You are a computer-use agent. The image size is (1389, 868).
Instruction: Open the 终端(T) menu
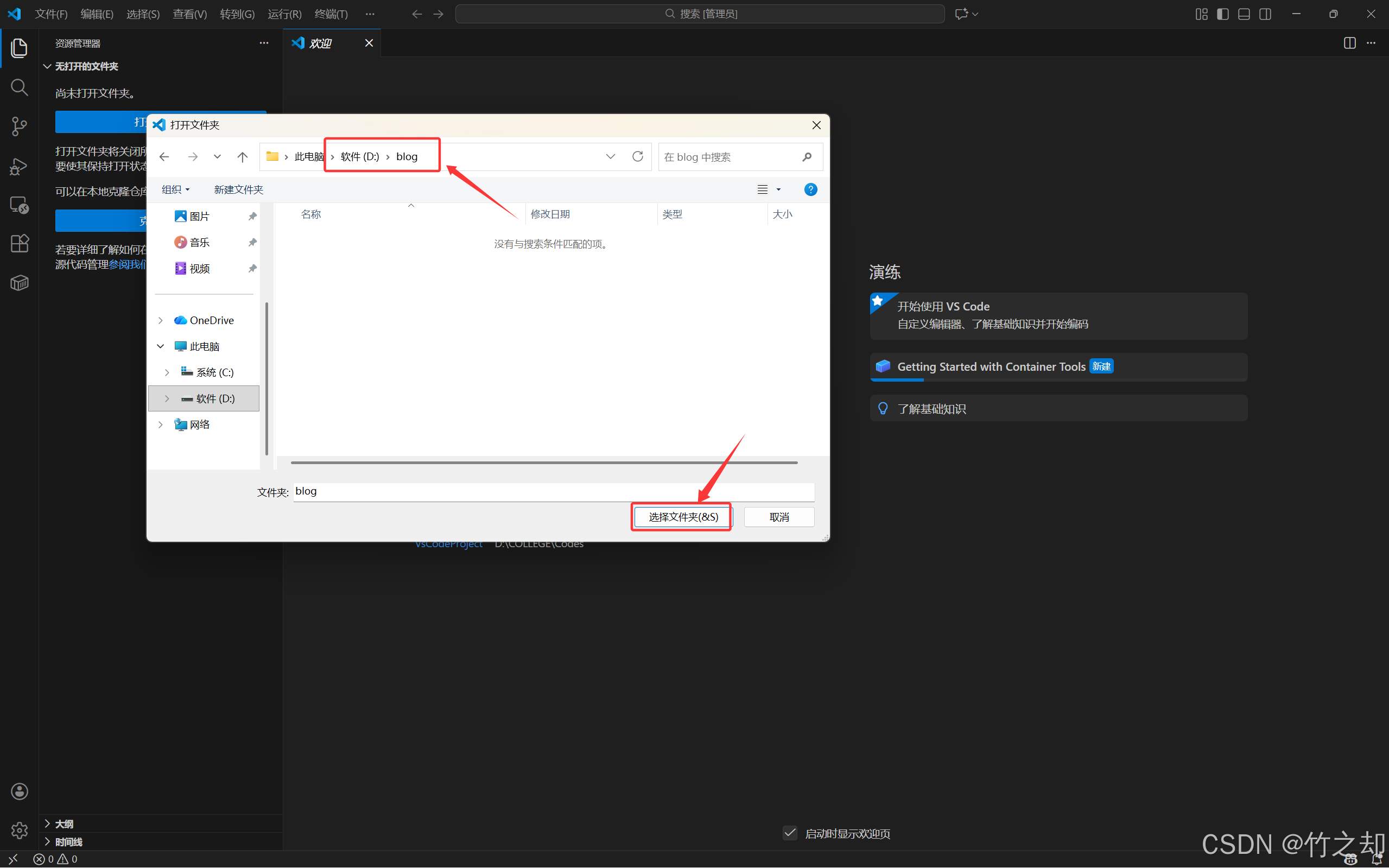(331, 14)
